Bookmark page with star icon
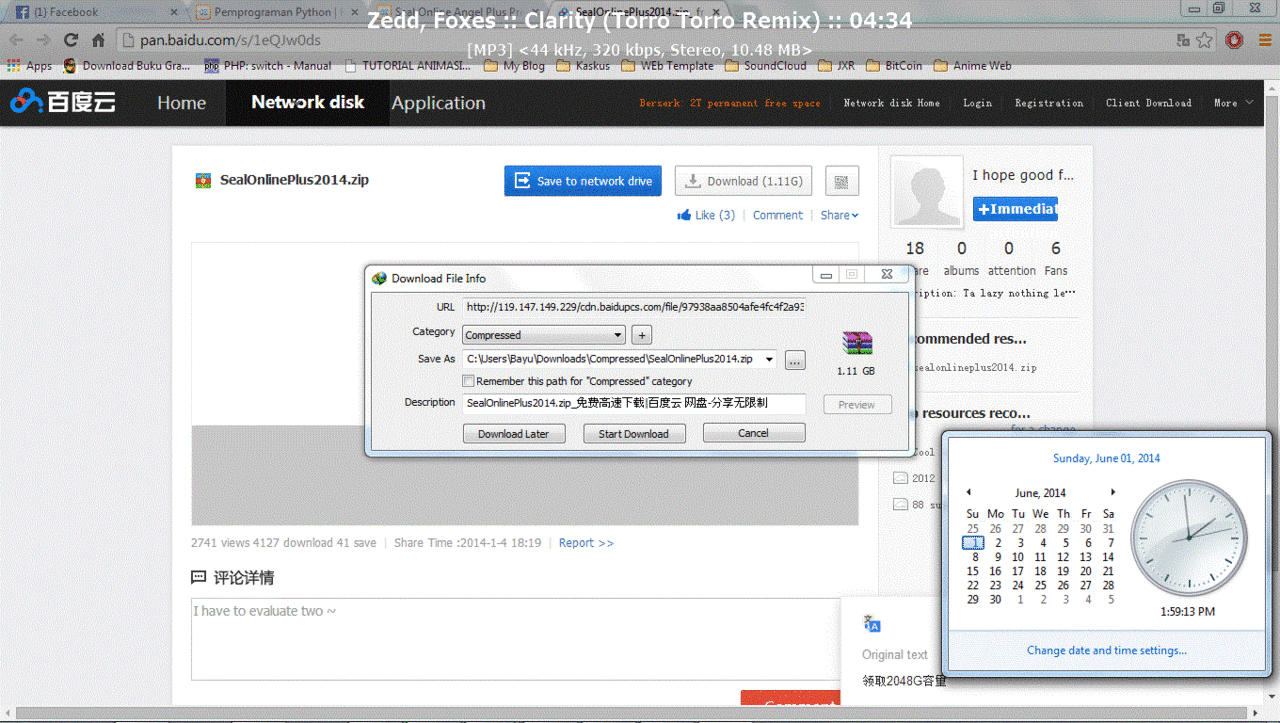 (1205, 41)
